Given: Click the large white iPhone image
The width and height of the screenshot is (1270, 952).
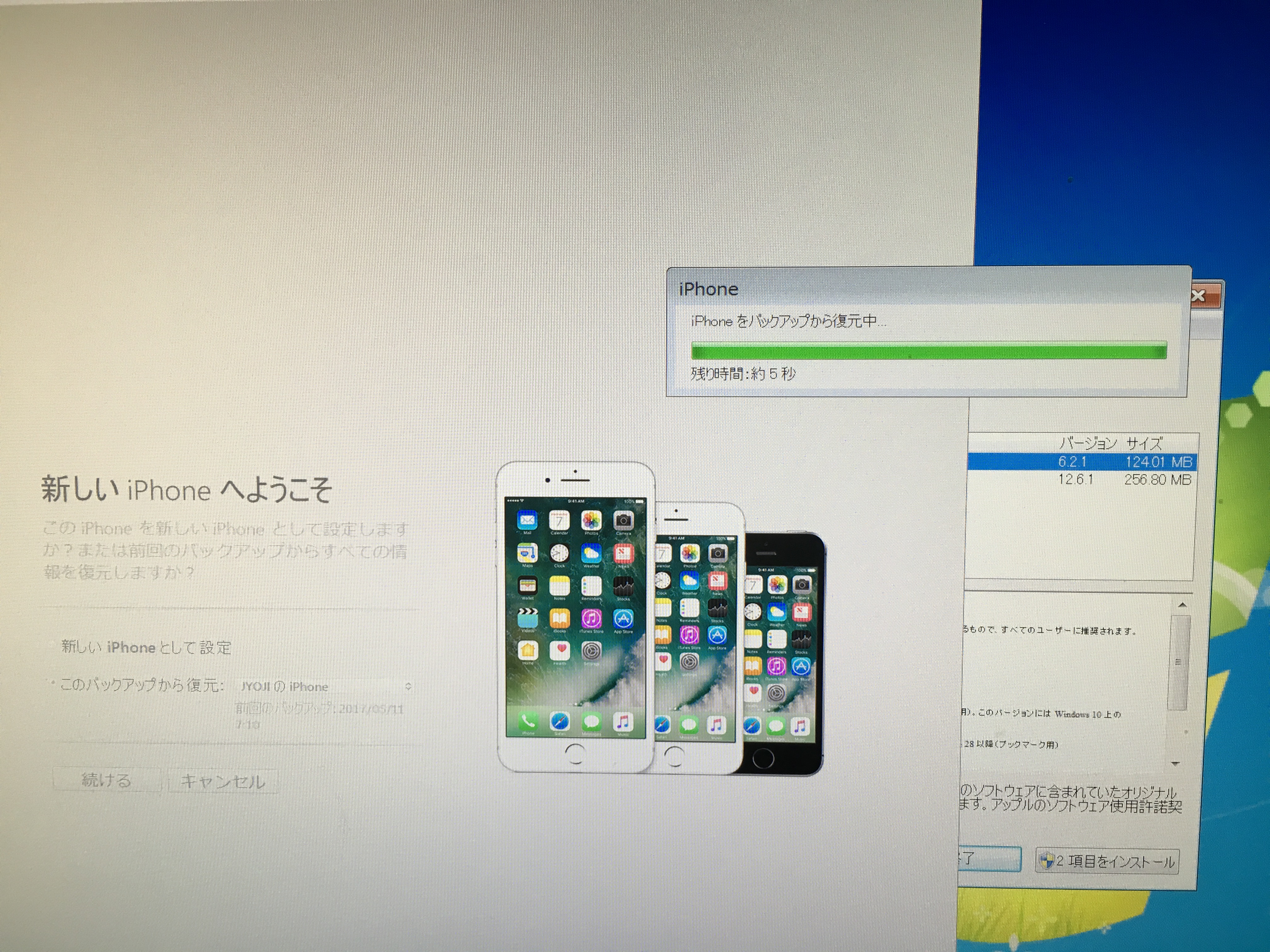Looking at the screenshot, I should click(x=575, y=617).
